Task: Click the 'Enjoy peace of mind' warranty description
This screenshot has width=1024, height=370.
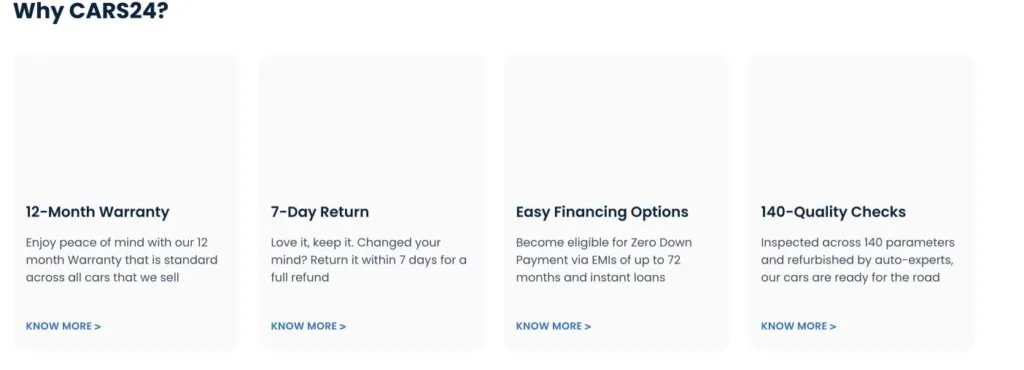Action: (121, 260)
